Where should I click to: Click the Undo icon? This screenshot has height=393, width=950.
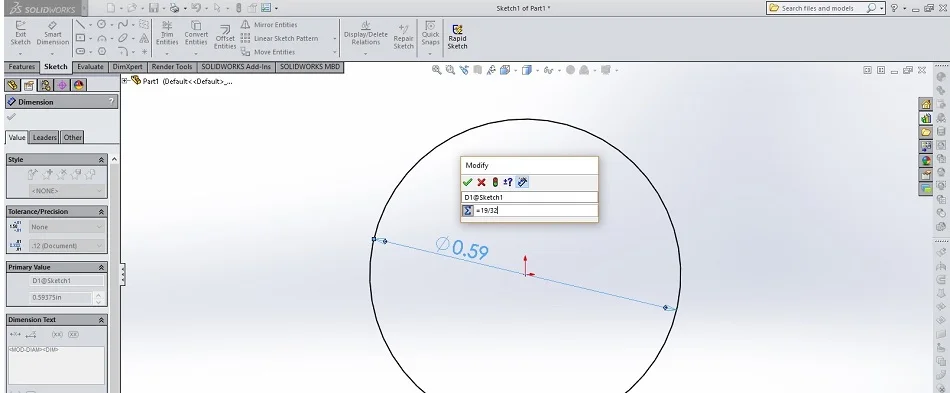195,8
